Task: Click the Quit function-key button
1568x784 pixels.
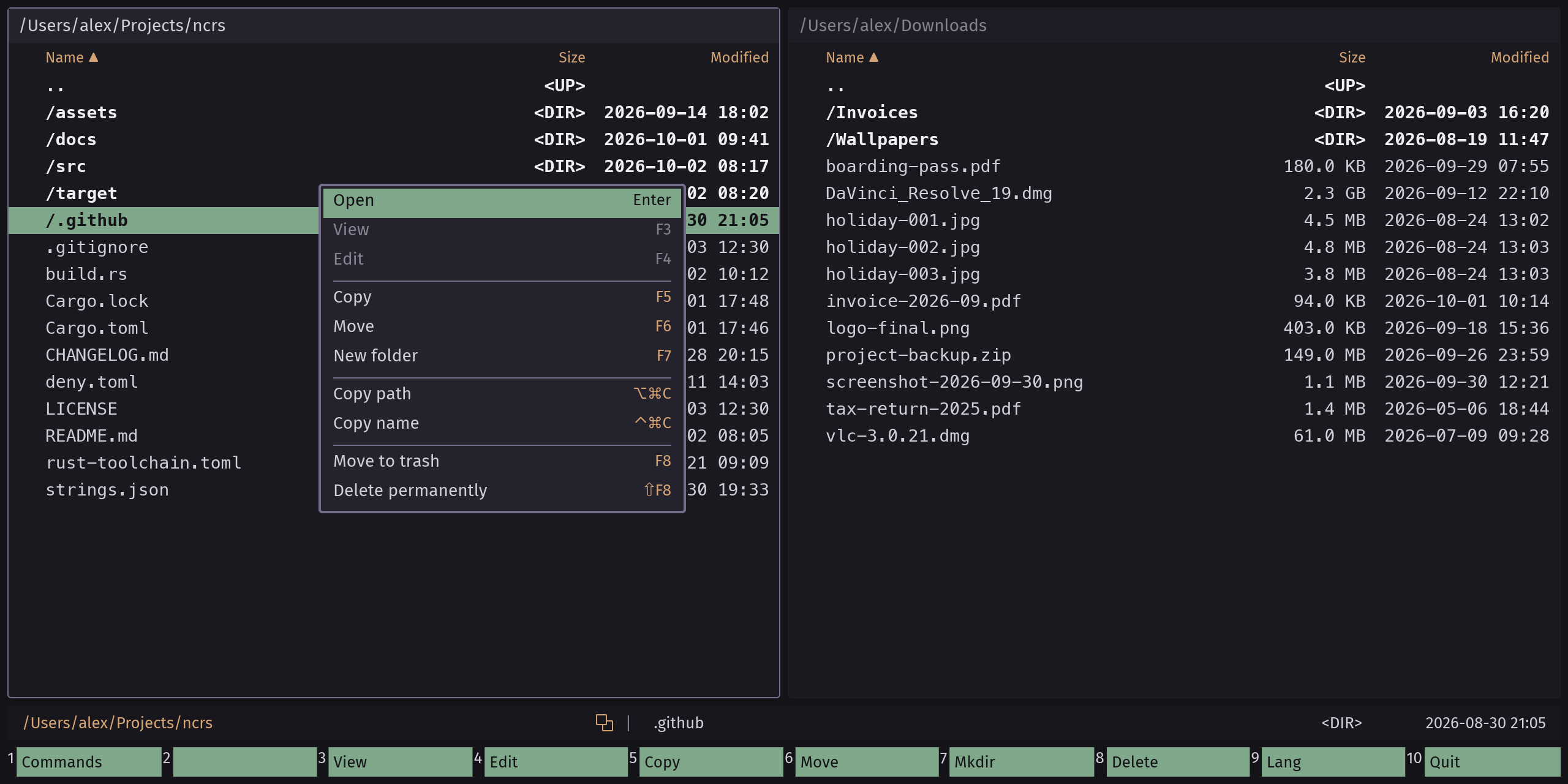Action: click(x=1492, y=762)
